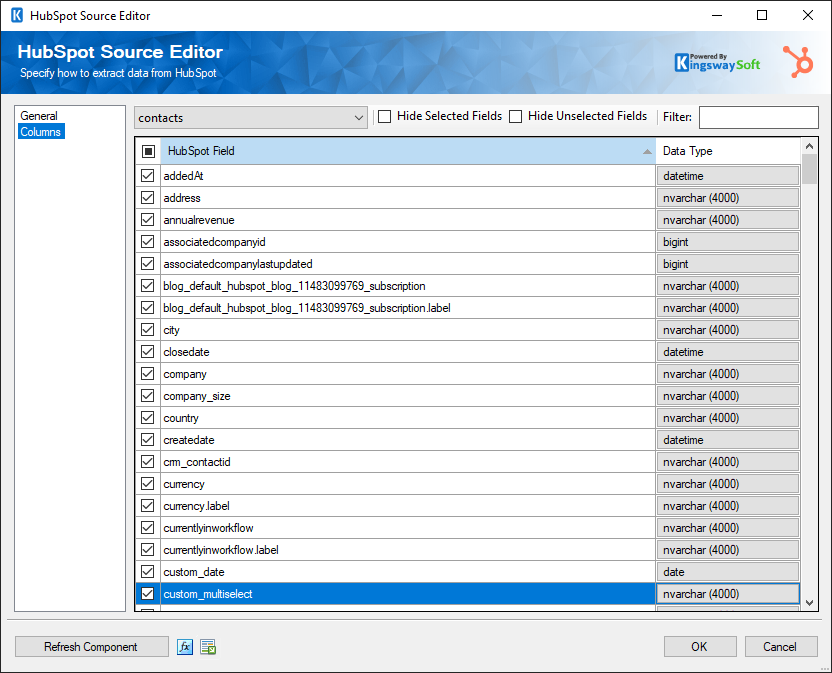The height and width of the screenshot is (673, 832).
Task: Click the datetime type cell for addedAt
Action: pyautogui.click(x=727, y=176)
